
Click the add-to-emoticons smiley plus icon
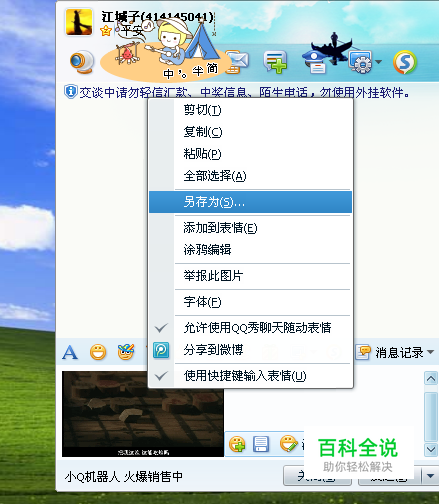pos(237,444)
